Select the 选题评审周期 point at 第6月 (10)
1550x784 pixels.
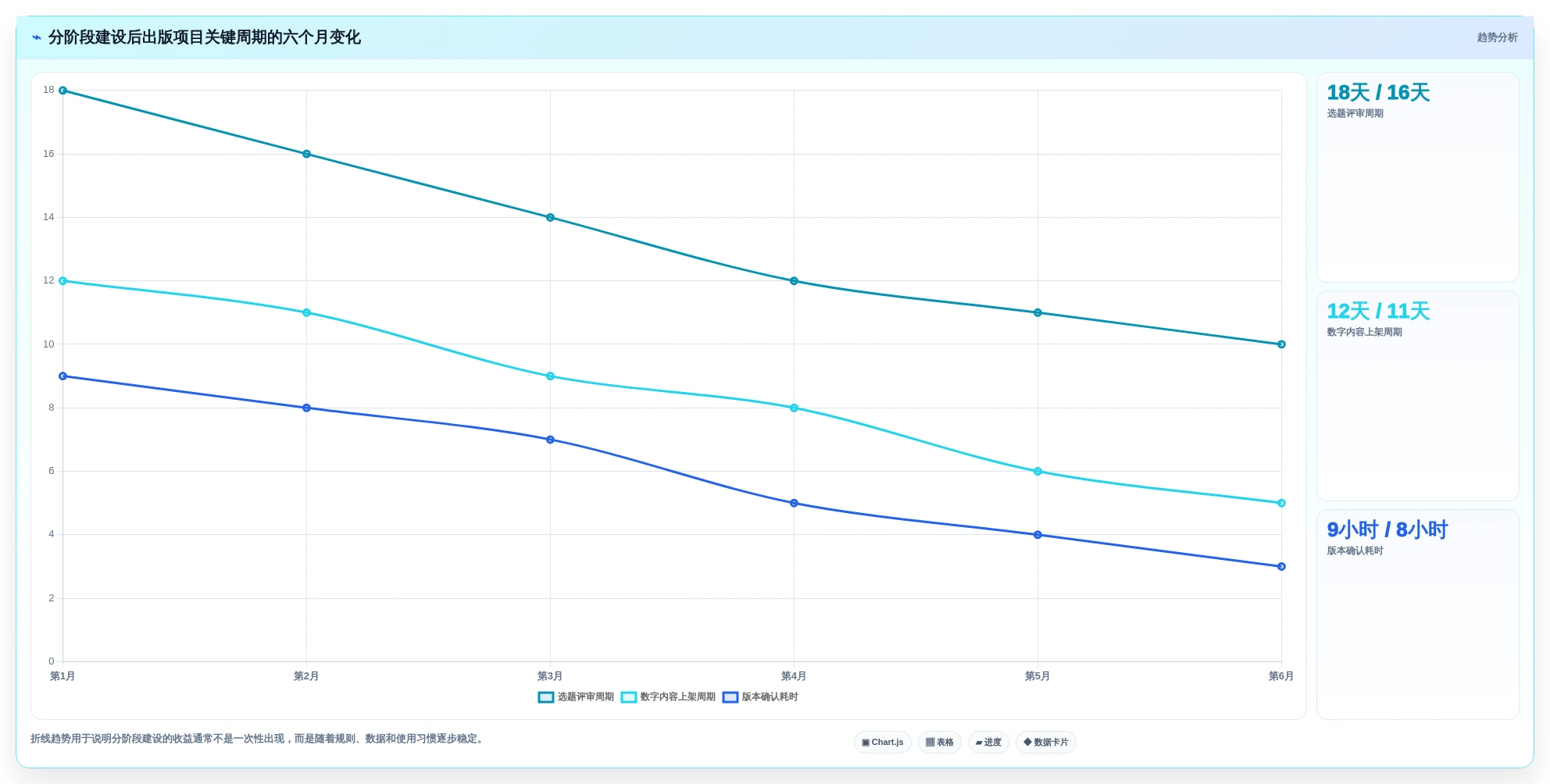point(1281,344)
